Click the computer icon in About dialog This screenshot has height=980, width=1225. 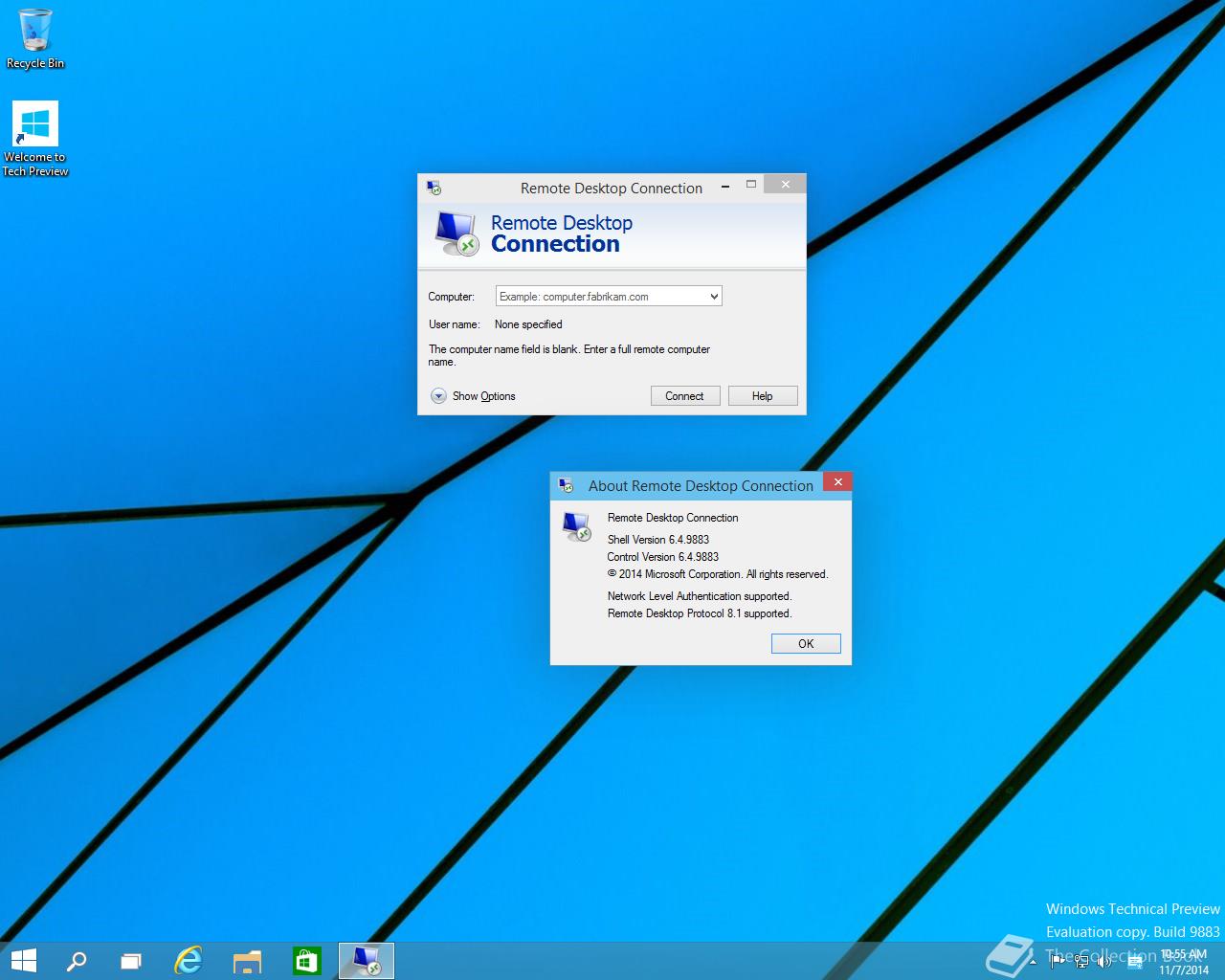click(x=577, y=526)
